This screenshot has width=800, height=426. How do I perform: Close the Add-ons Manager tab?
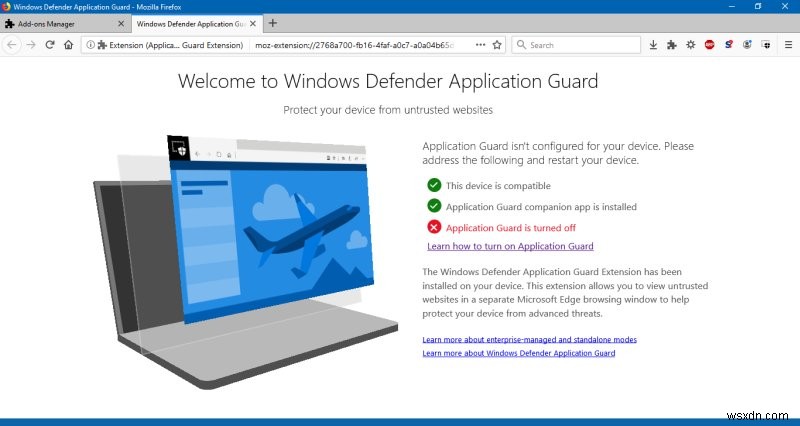pos(121,23)
